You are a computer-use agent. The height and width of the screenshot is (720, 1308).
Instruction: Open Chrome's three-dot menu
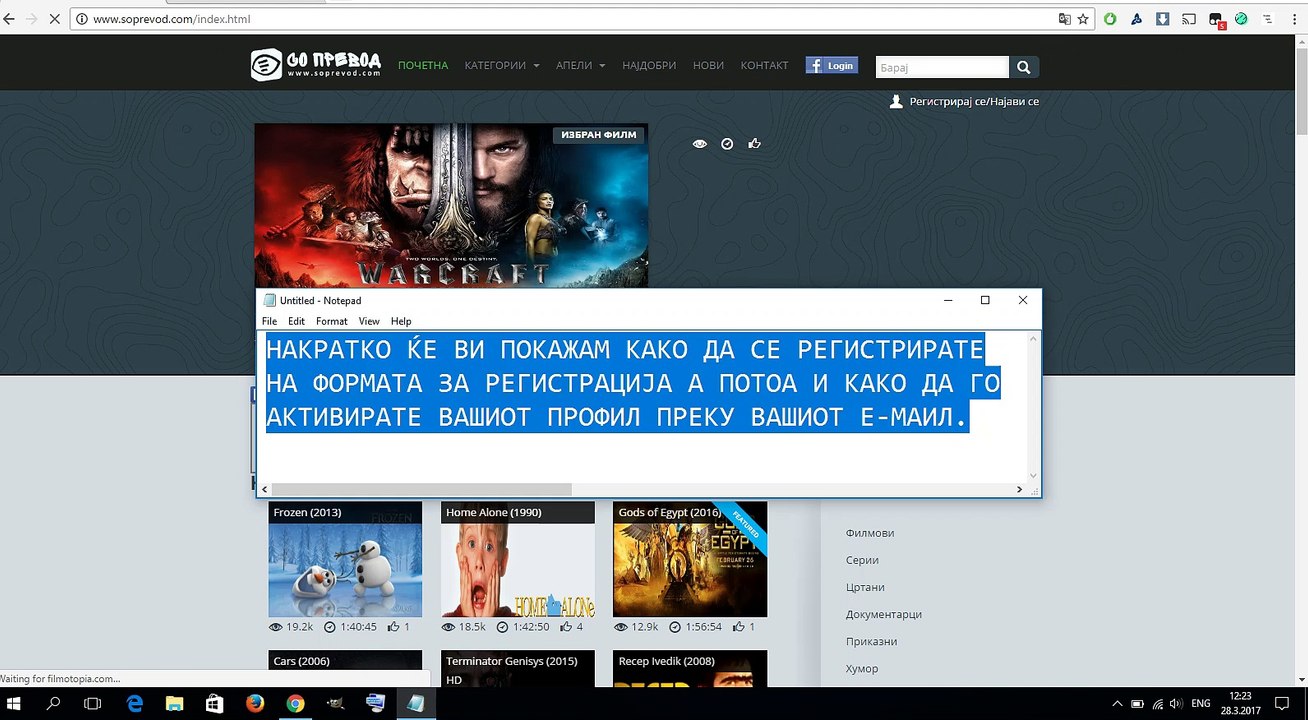click(1293, 19)
